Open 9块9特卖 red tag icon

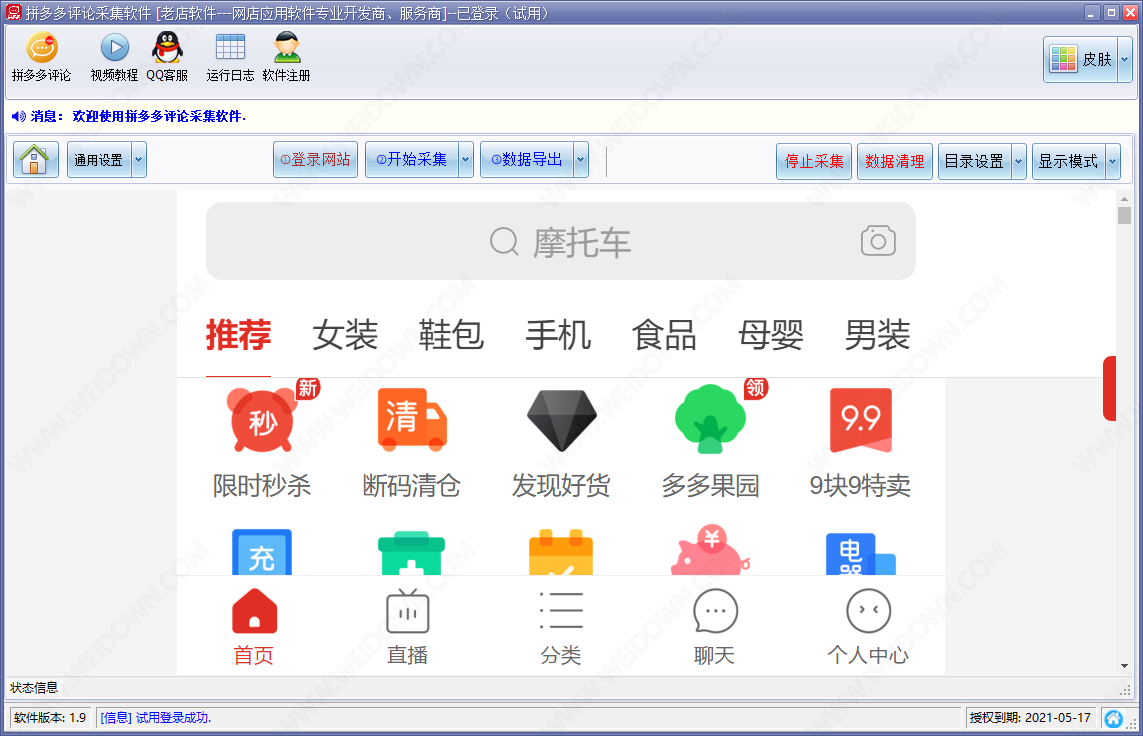[861, 420]
